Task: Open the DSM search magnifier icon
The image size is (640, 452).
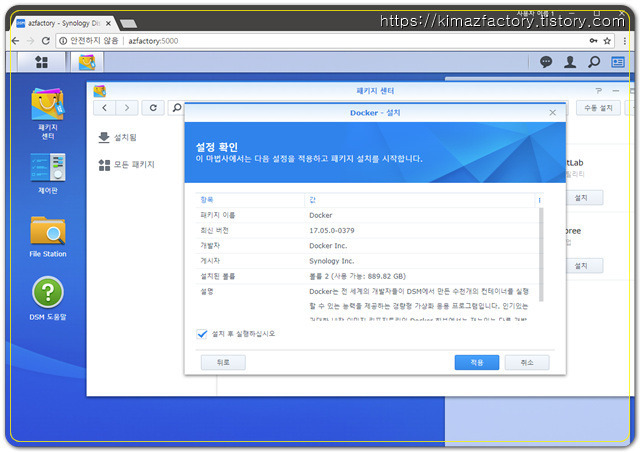Action: 594,62
